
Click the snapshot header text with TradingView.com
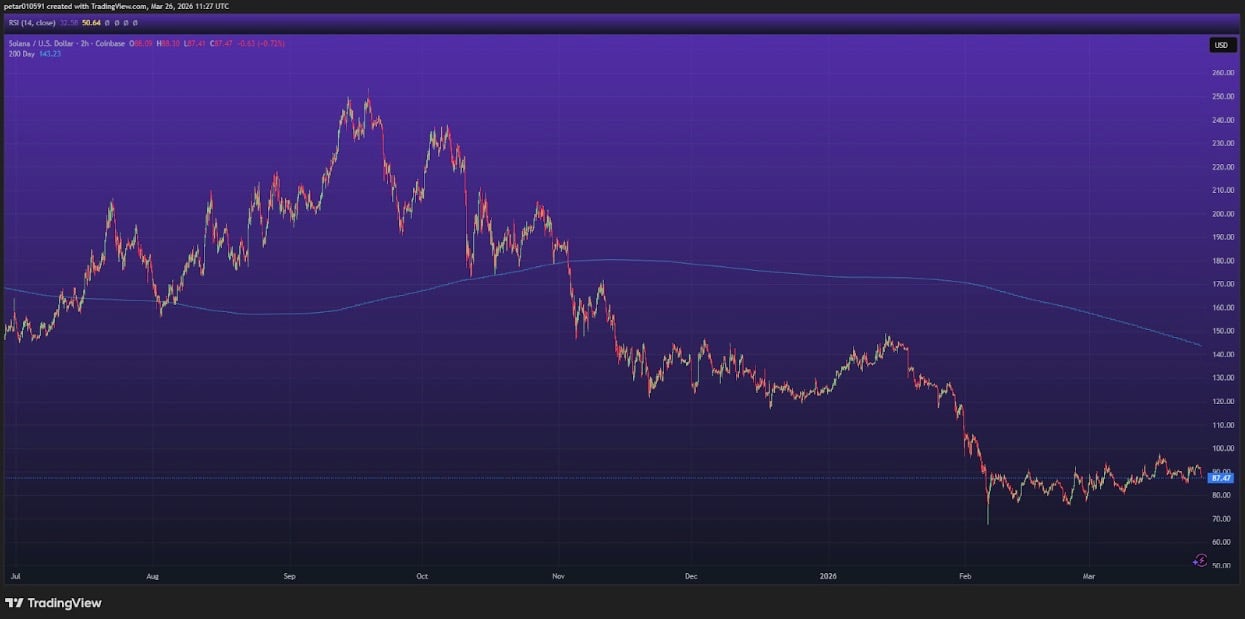(x=118, y=6)
